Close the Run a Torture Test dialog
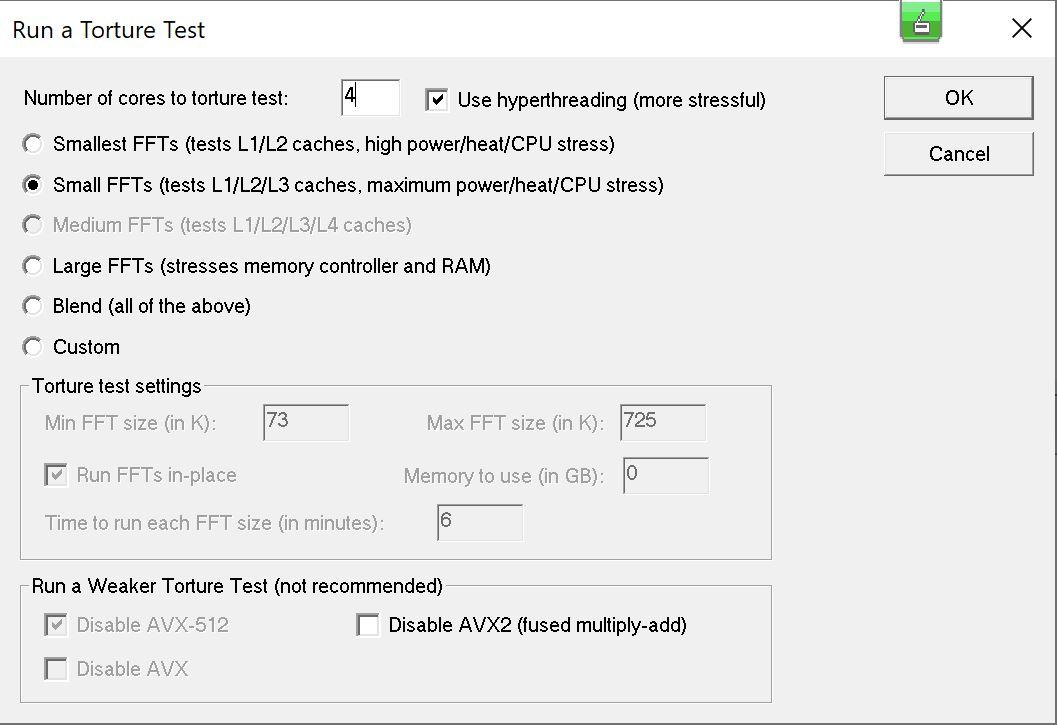This screenshot has width=1057, height=725. pyautogui.click(x=1021, y=28)
